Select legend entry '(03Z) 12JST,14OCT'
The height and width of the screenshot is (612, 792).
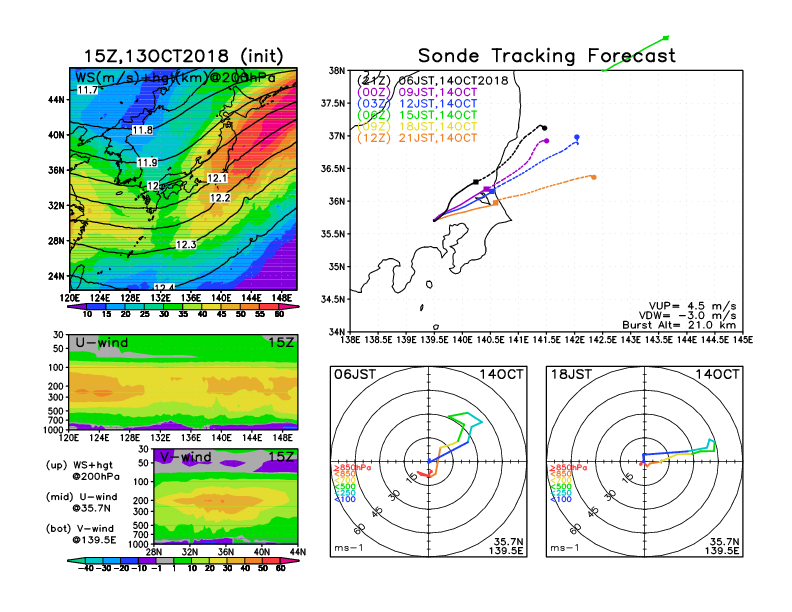(x=417, y=104)
